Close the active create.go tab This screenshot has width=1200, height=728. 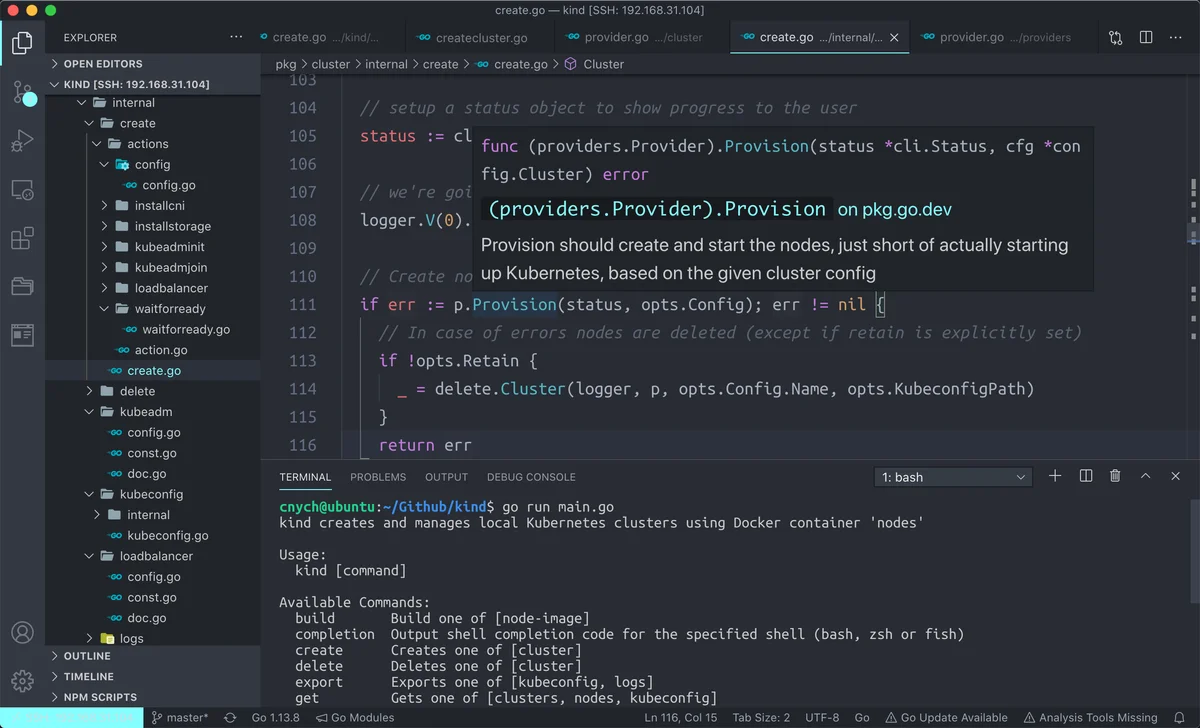pyautogui.click(x=895, y=37)
